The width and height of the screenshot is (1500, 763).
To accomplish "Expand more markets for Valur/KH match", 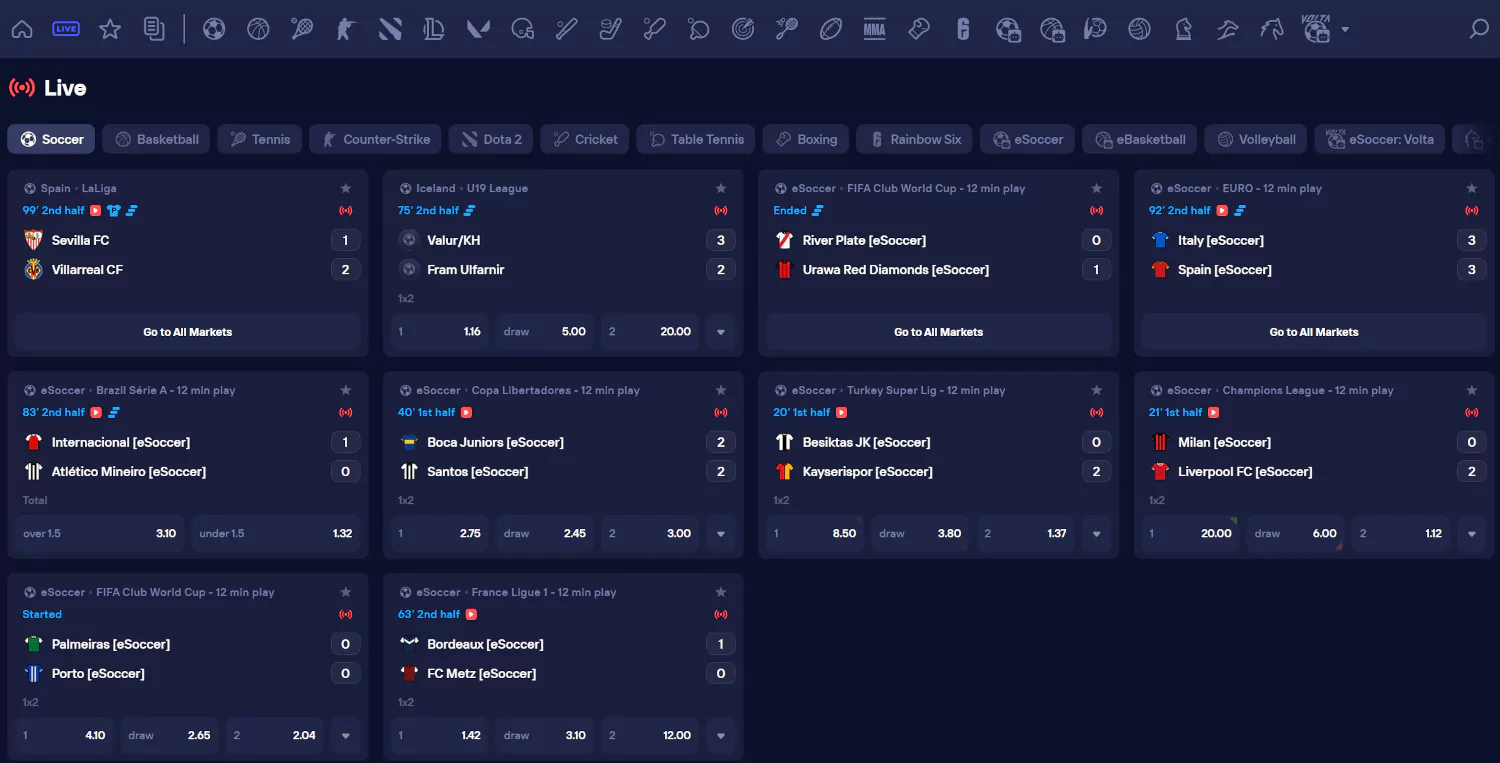I will pyautogui.click(x=721, y=332).
